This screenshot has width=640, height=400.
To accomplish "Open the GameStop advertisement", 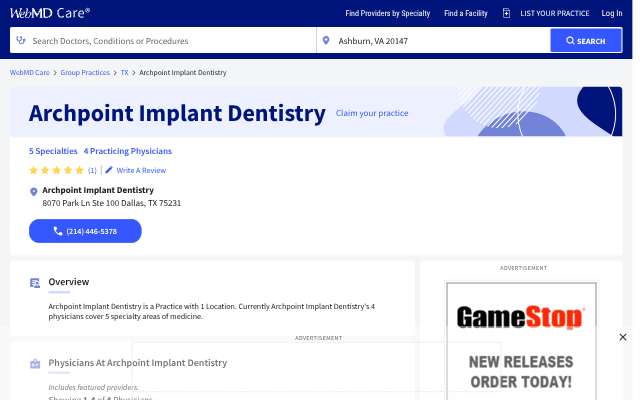I will coord(521,341).
